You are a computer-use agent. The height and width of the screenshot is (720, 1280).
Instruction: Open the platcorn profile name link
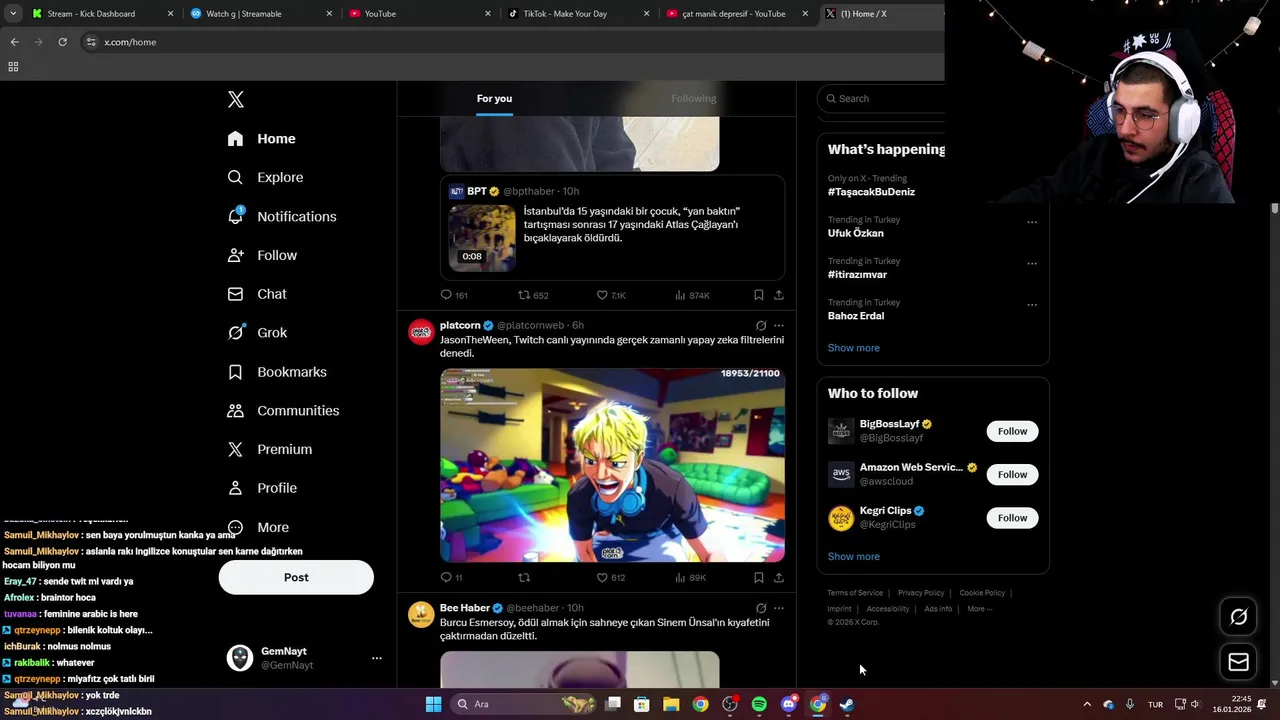tap(460, 325)
